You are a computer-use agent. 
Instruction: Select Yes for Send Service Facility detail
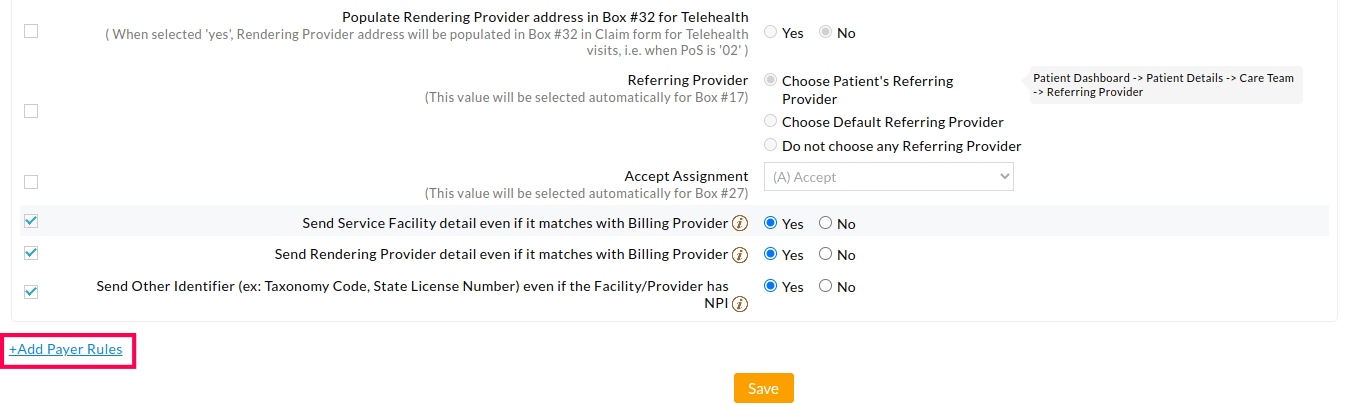point(771,223)
